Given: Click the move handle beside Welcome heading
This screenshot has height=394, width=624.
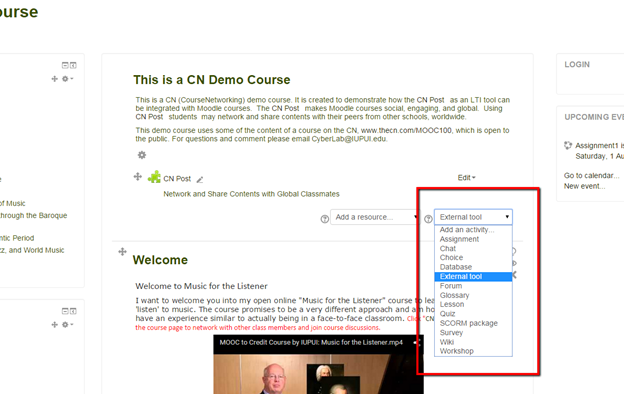Looking at the screenshot, I should tap(123, 252).
